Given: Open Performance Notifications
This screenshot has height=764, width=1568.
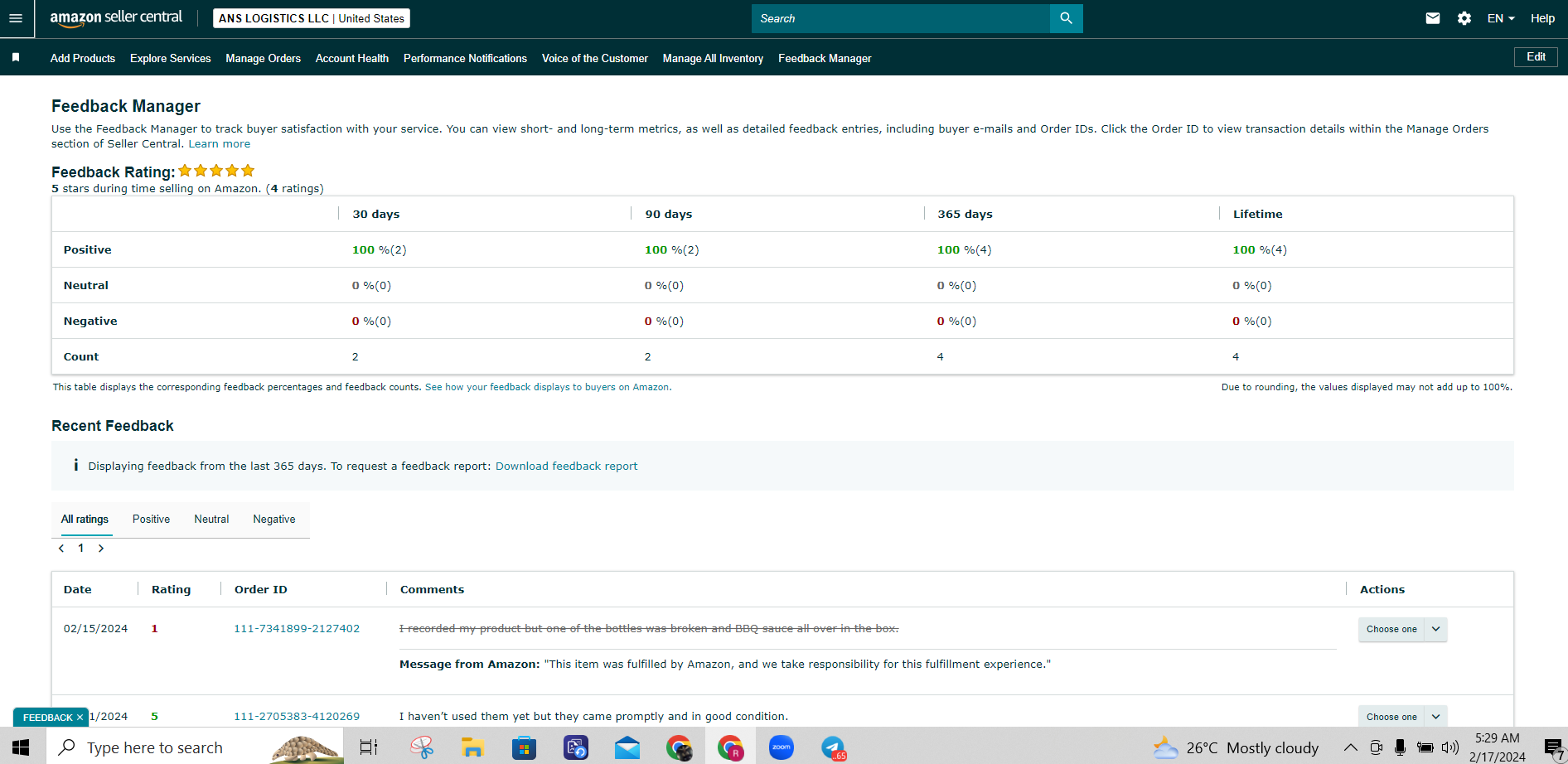Looking at the screenshot, I should (x=466, y=58).
